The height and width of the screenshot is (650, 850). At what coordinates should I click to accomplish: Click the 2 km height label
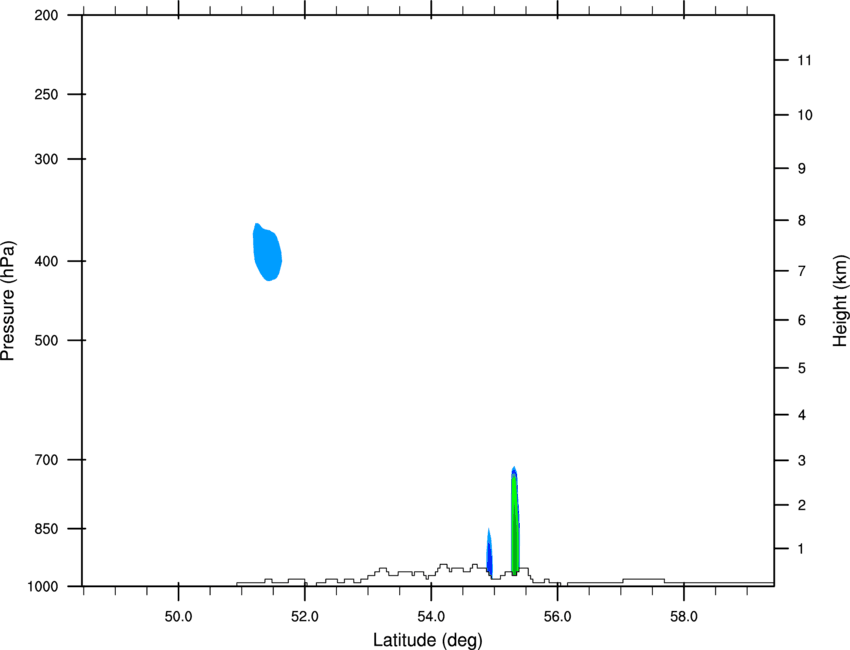[802, 505]
